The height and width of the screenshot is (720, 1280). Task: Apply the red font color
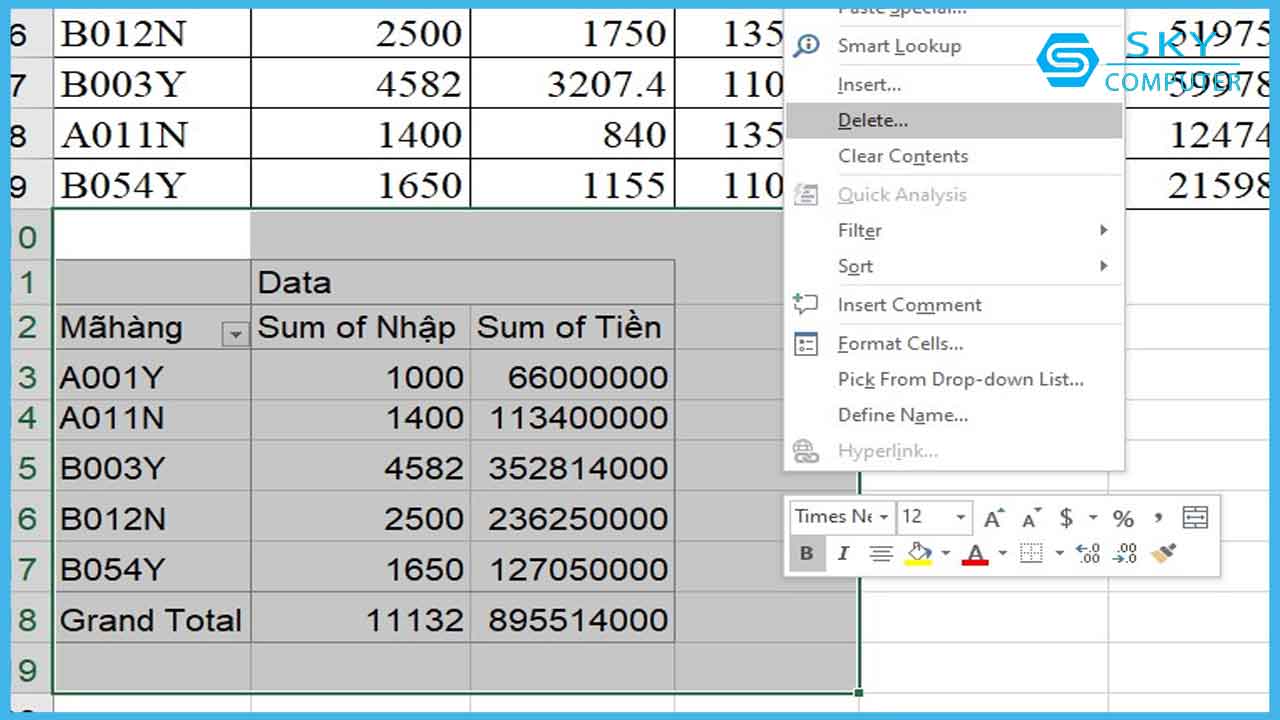(976, 553)
